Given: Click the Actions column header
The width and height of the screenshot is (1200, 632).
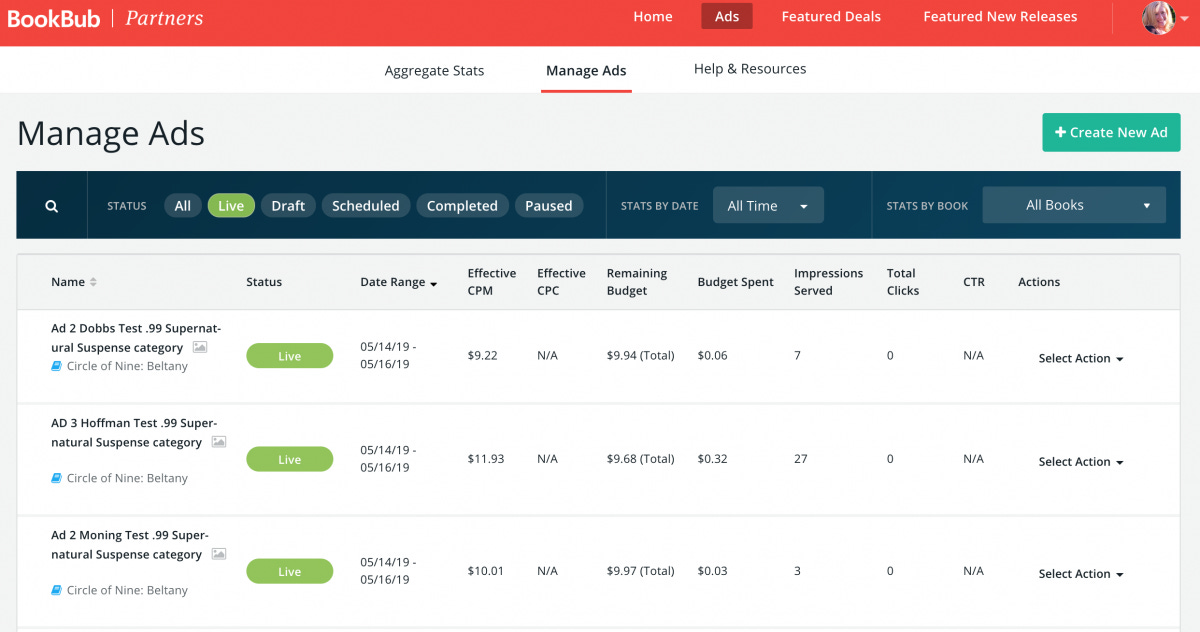Looking at the screenshot, I should (x=1039, y=282).
